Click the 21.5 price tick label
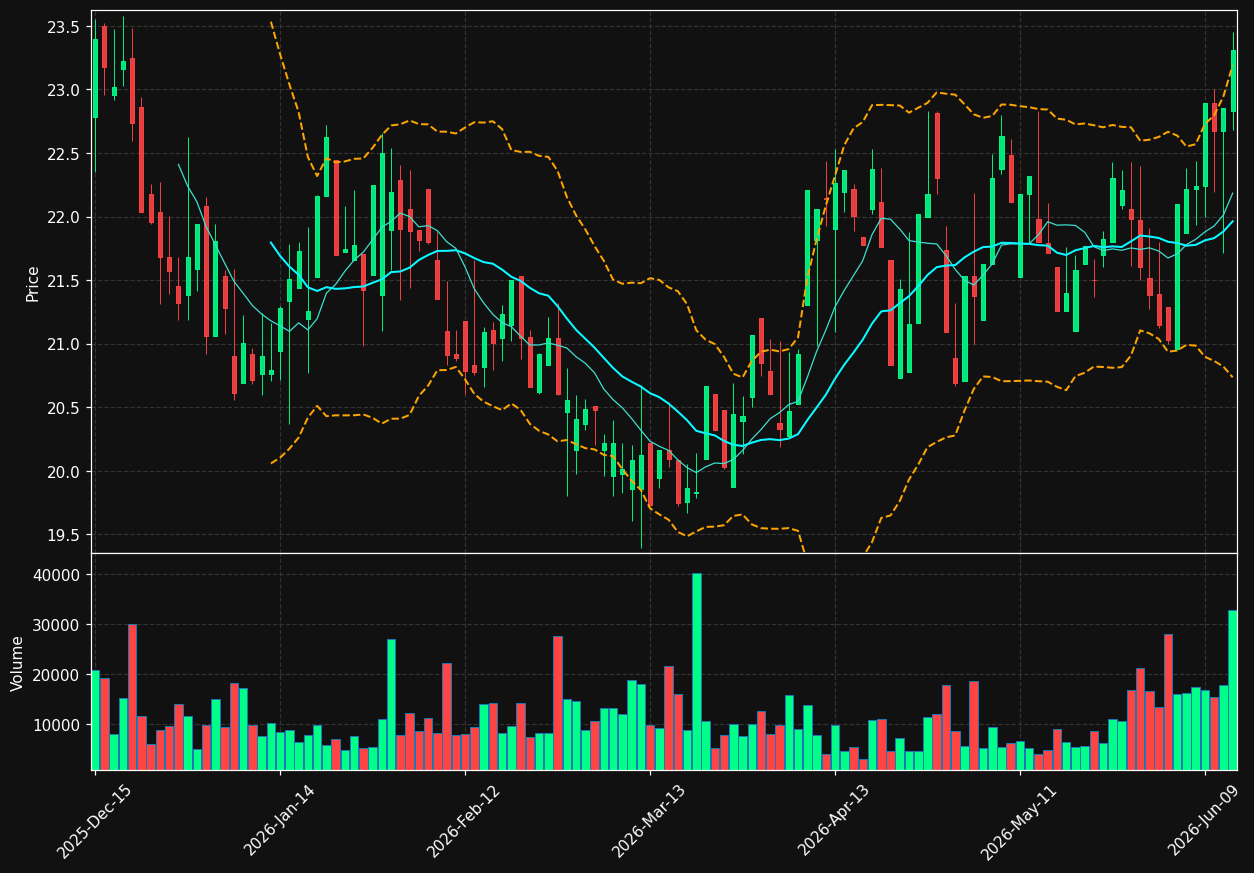Viewport: 1254px width, 873px height. click(63, 281)
